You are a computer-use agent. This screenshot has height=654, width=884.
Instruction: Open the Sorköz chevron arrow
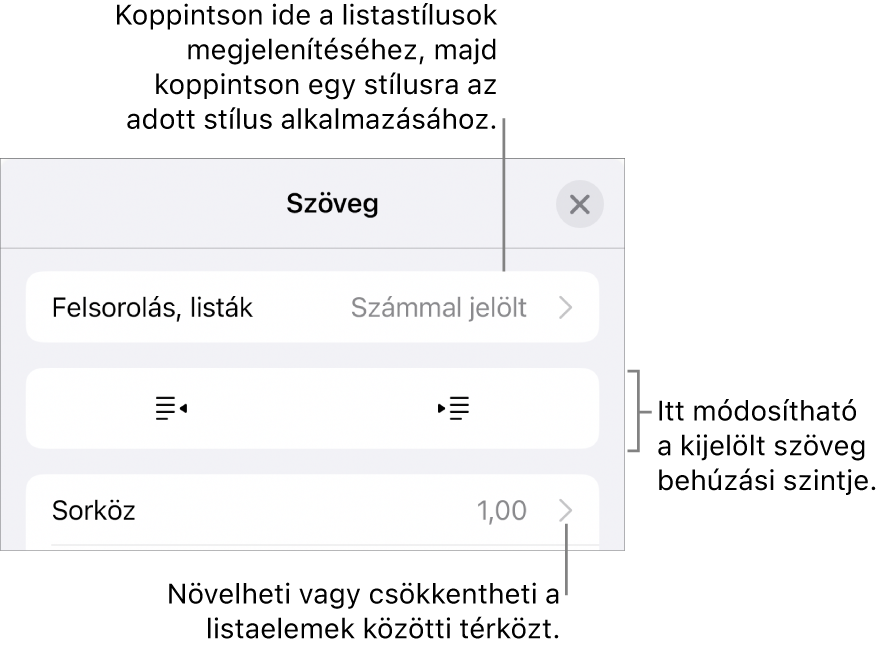pyautogui.click(x=566, y=511)
